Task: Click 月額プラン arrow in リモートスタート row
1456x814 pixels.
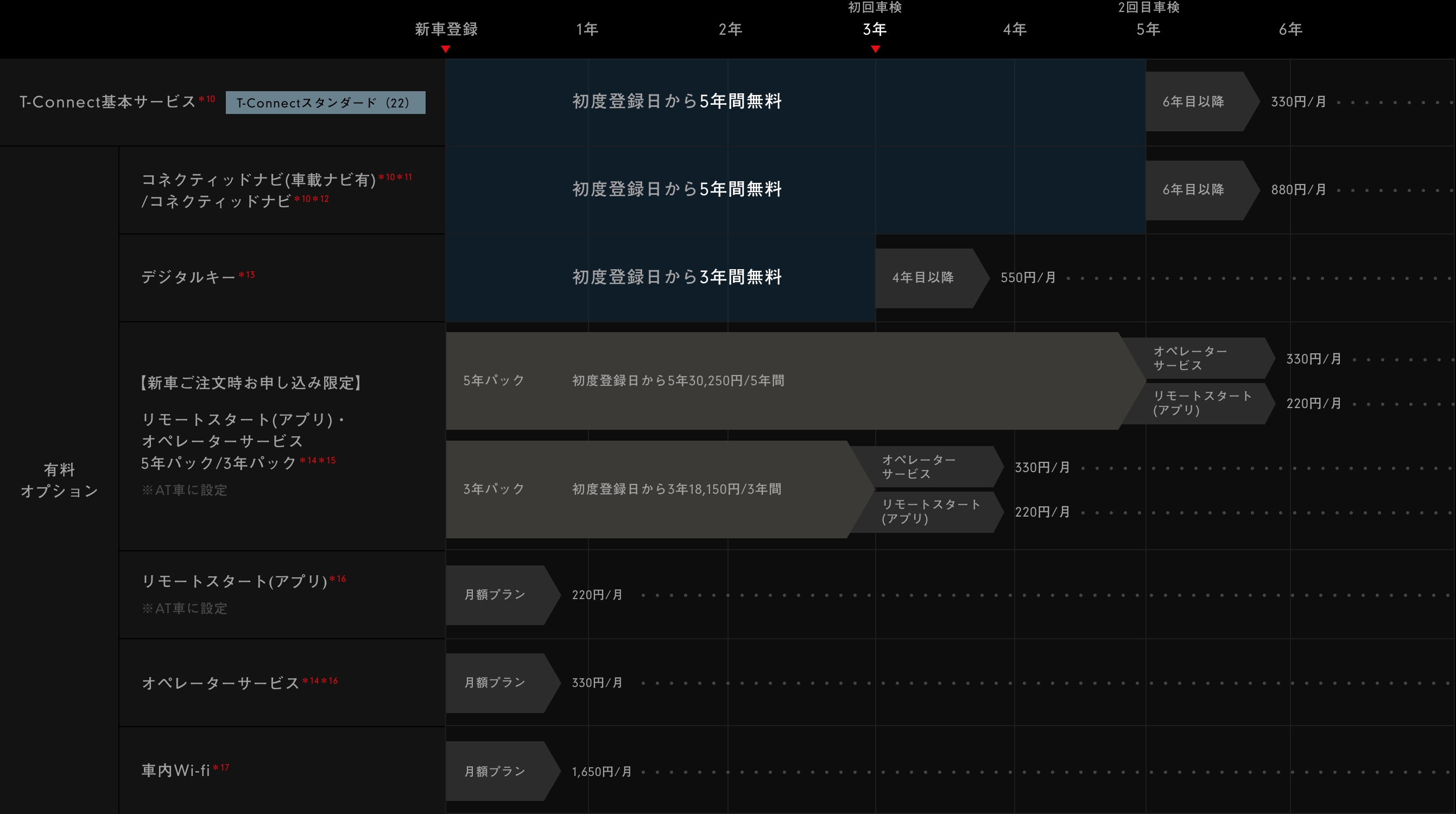Action: [x=503, y=595]
